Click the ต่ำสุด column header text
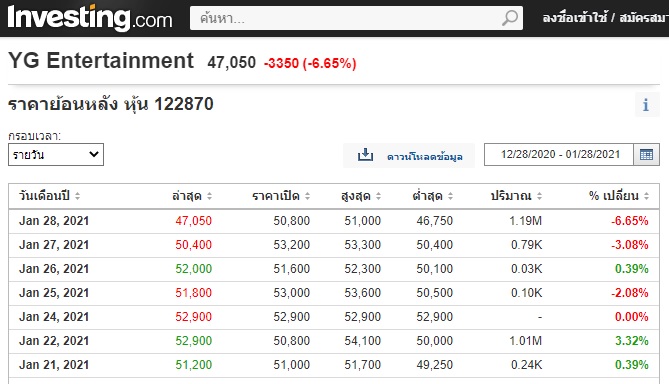This screenshot has height=384, width=669. tap(428, 195)
